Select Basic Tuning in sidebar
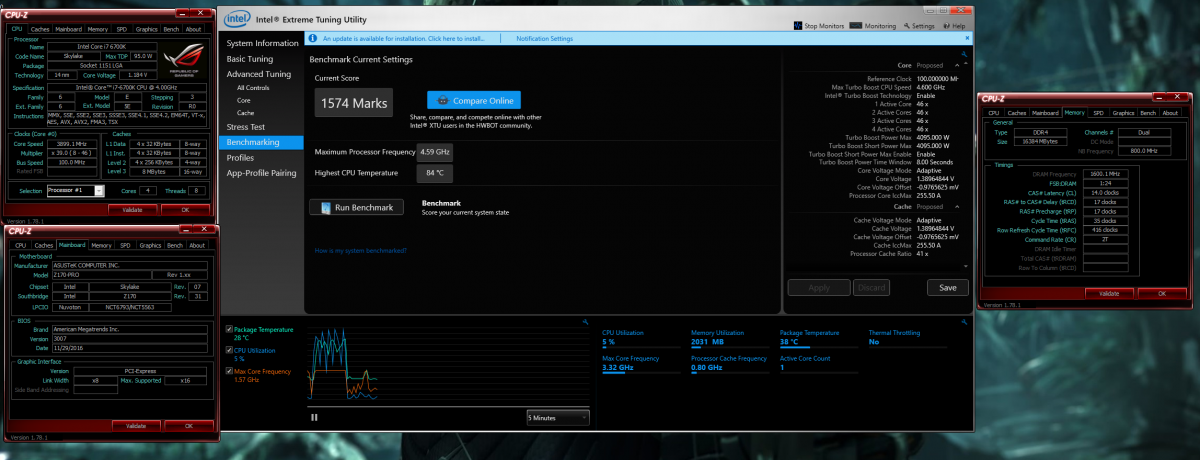This screenshot has width=1200, height=460. (249, 59)
